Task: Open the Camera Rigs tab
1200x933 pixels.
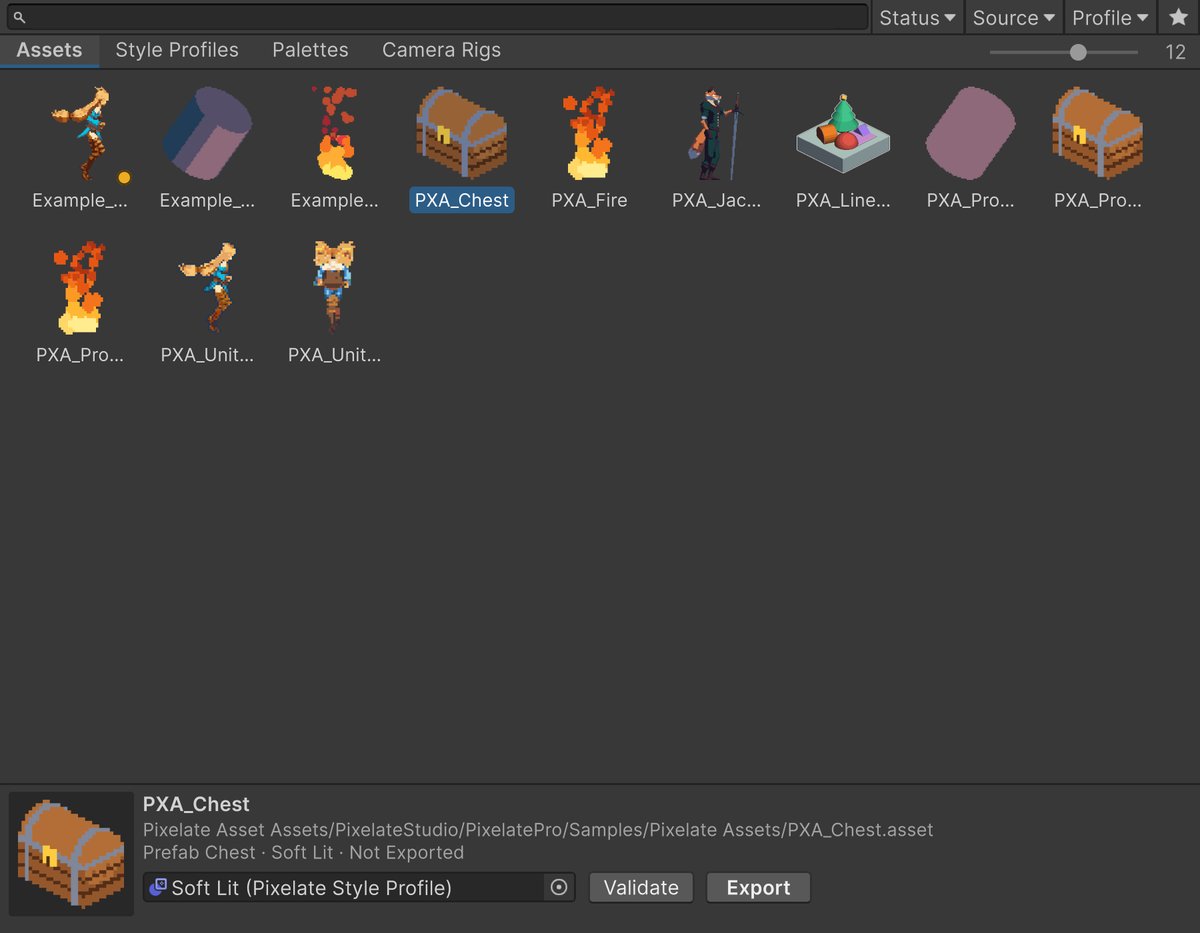Action: [441, 50]
